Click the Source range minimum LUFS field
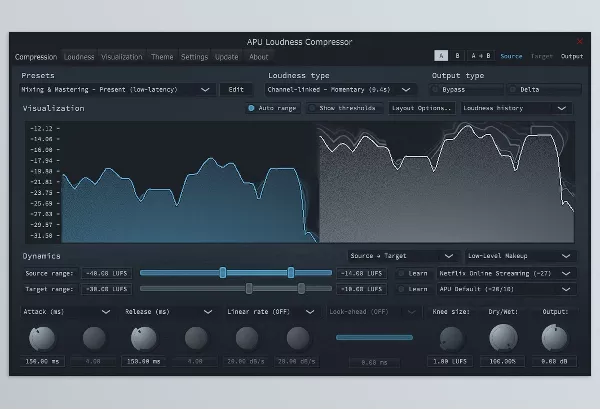Image resolution: width=600 pixels, height=409 pixels. click(107, 274)
